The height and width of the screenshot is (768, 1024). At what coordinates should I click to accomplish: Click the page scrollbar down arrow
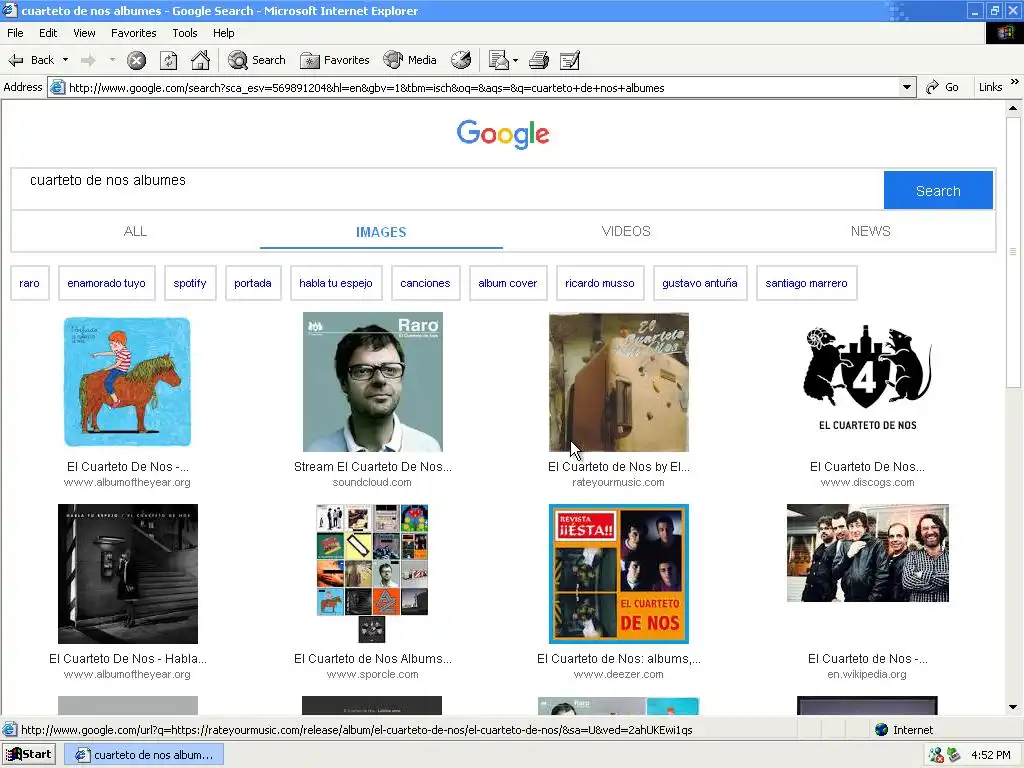coord(1013,707)
